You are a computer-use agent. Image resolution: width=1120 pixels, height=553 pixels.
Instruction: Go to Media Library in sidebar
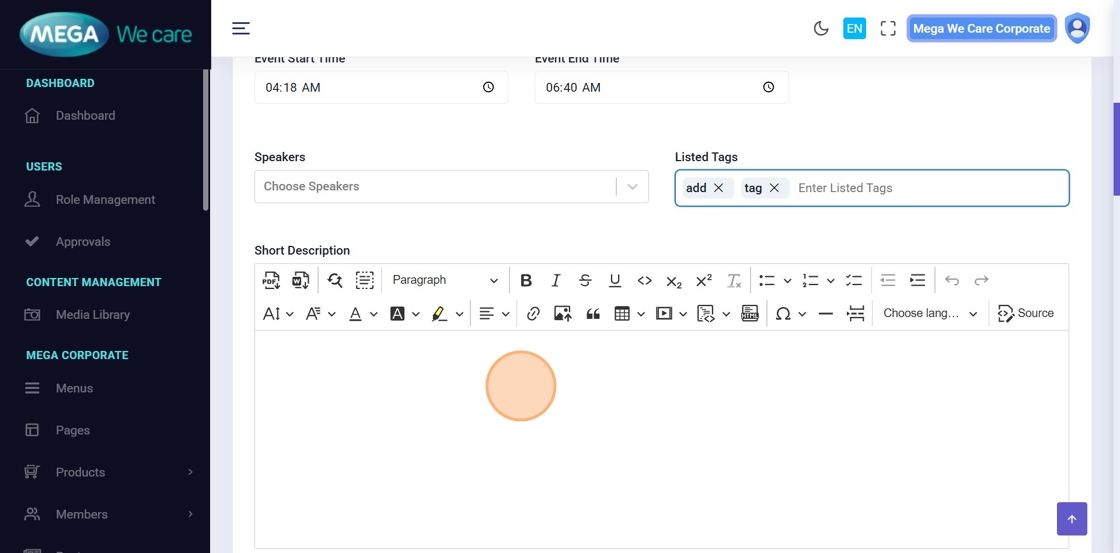point(92,315)
